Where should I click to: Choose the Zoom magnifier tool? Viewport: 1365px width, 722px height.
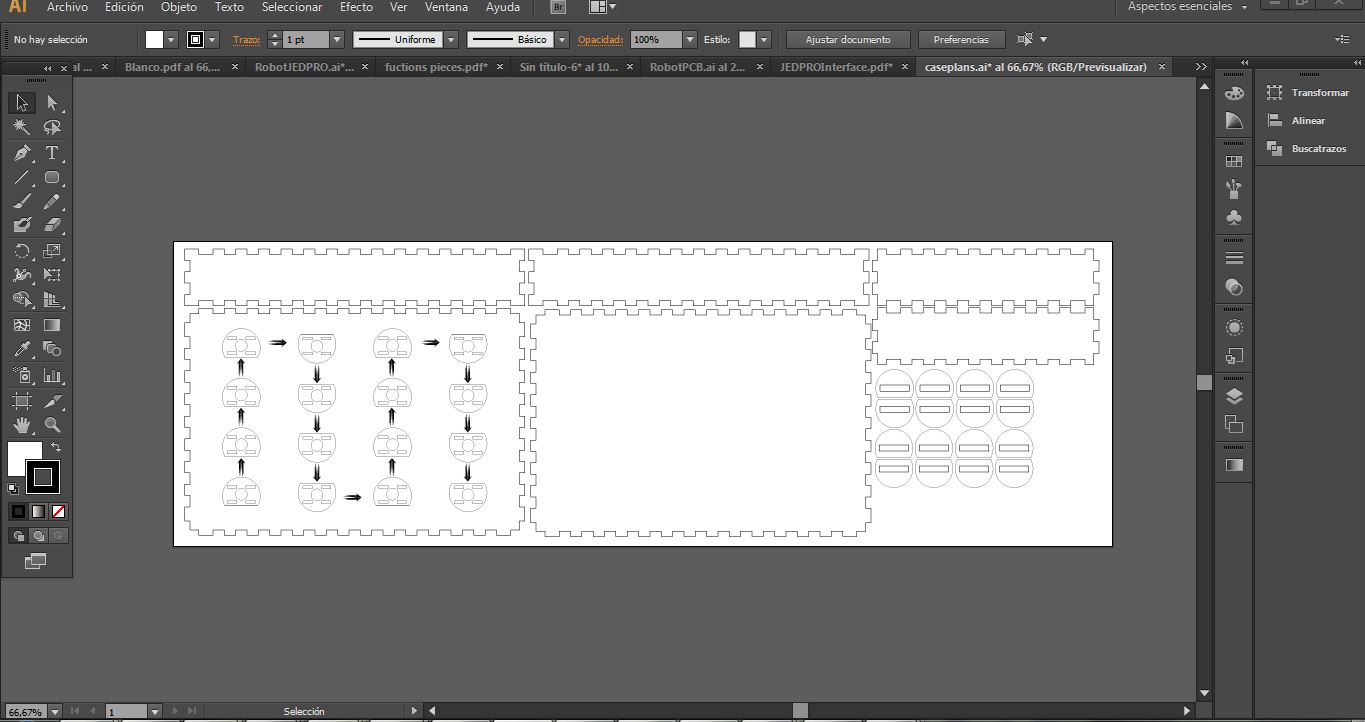pos(52,425)
